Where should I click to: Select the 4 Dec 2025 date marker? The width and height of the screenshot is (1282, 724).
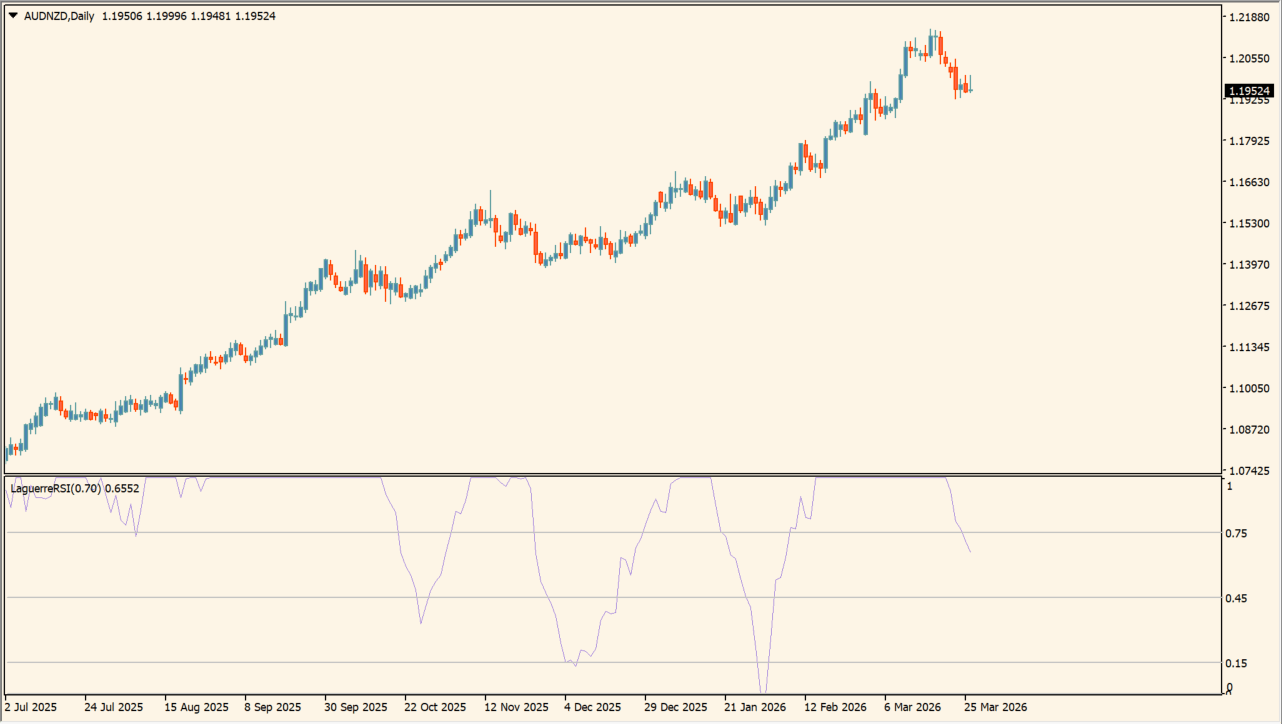(595, 706)
